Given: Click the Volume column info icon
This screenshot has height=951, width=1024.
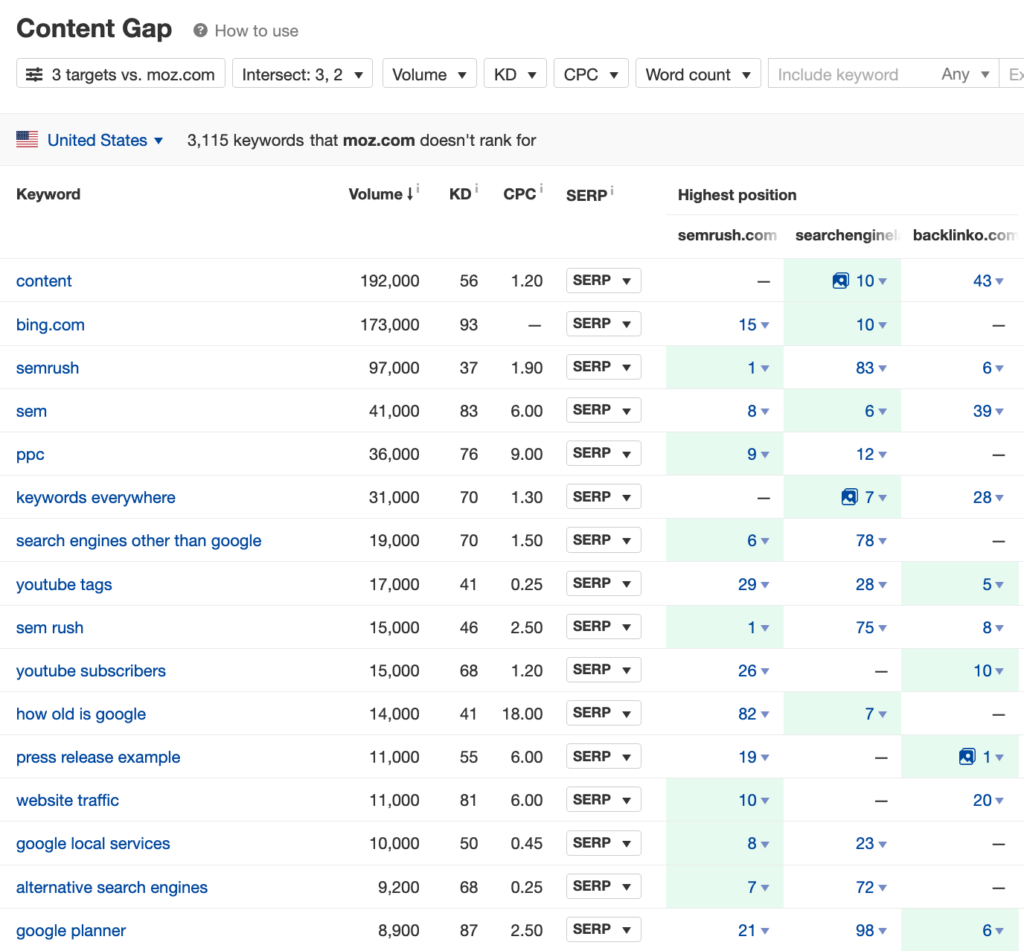Looking at the screenshot, I should coord(418,189).
